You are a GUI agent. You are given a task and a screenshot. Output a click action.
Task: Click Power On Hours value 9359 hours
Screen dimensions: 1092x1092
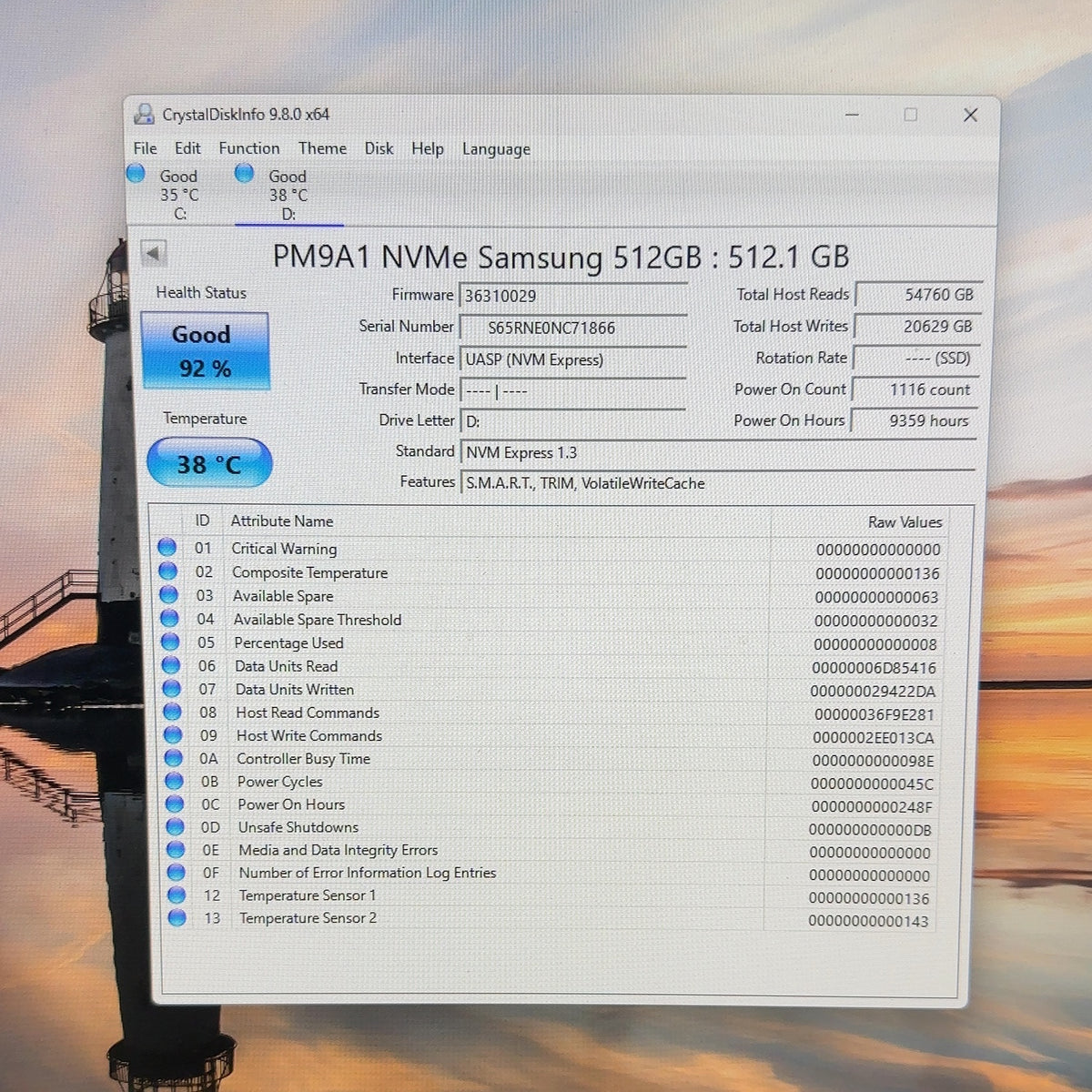[913, 420]
